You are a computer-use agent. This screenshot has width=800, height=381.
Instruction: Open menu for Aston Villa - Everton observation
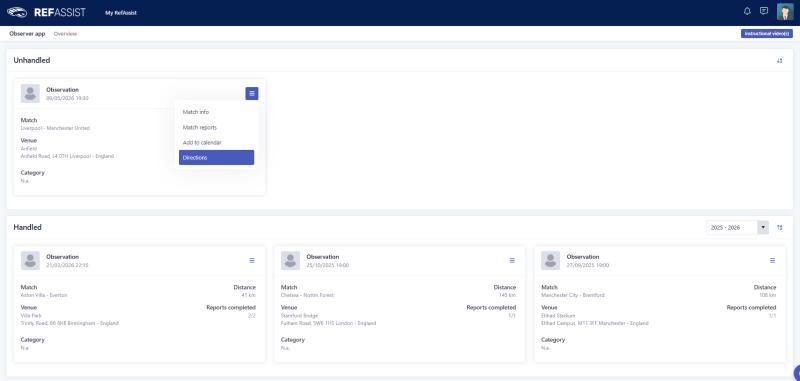pos(252,261)
